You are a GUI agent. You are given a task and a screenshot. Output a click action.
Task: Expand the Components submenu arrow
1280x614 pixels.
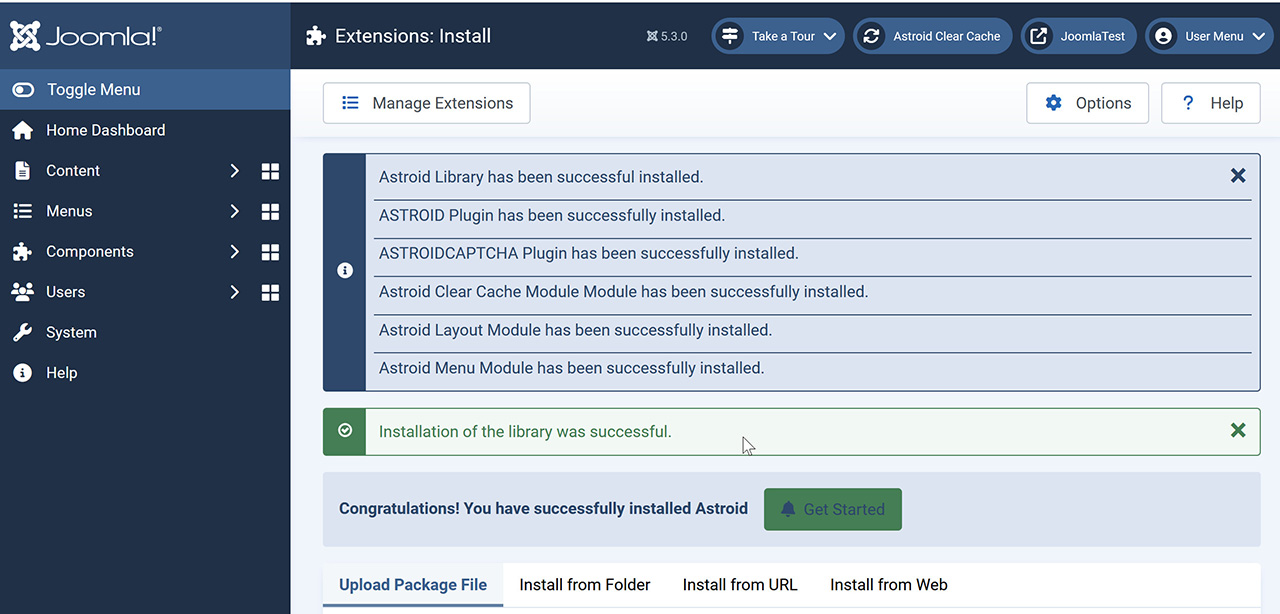[234, 252]
